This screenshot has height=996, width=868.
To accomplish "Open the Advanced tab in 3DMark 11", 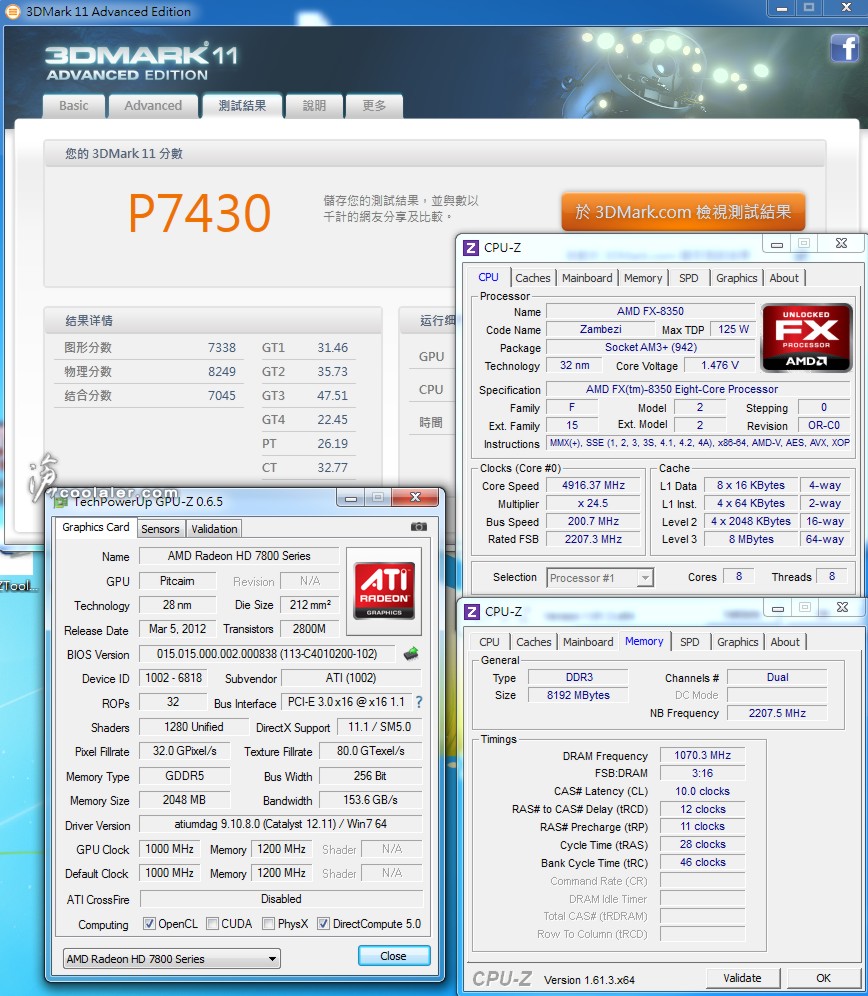I will click(x=153, y=106).
